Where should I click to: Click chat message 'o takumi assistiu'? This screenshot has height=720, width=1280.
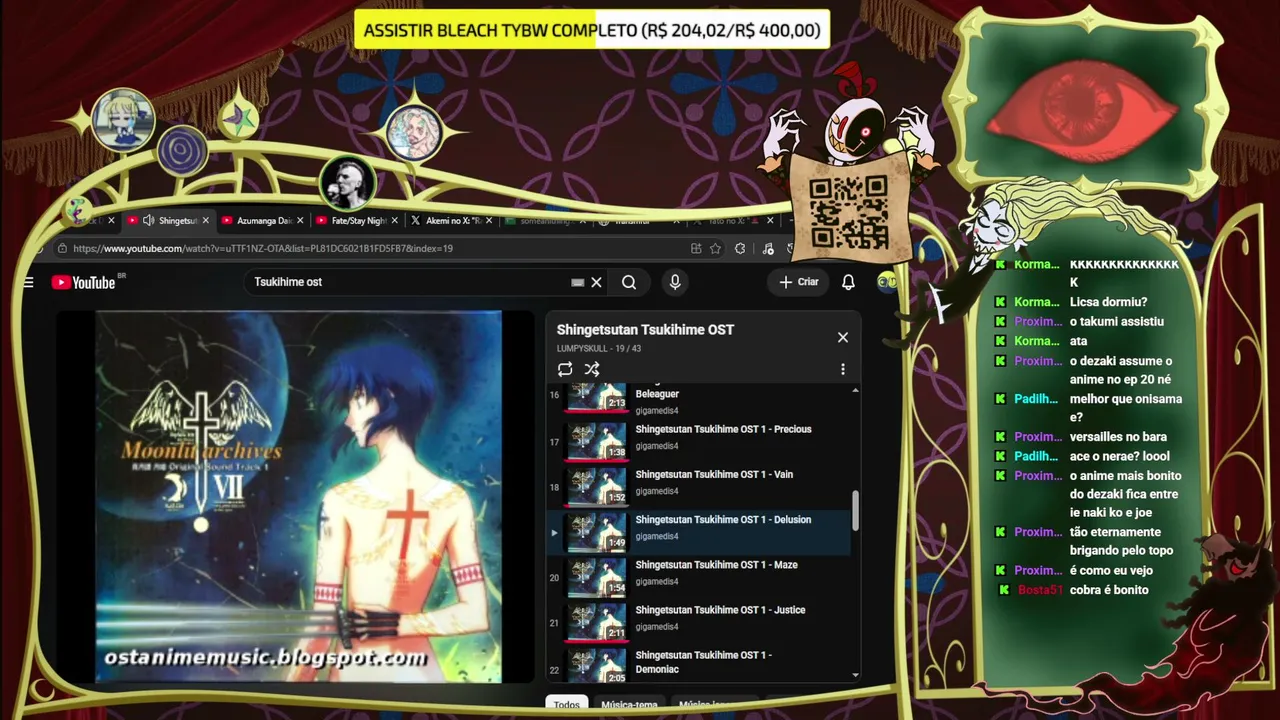pyautogui.click(x=1117, y=322)
